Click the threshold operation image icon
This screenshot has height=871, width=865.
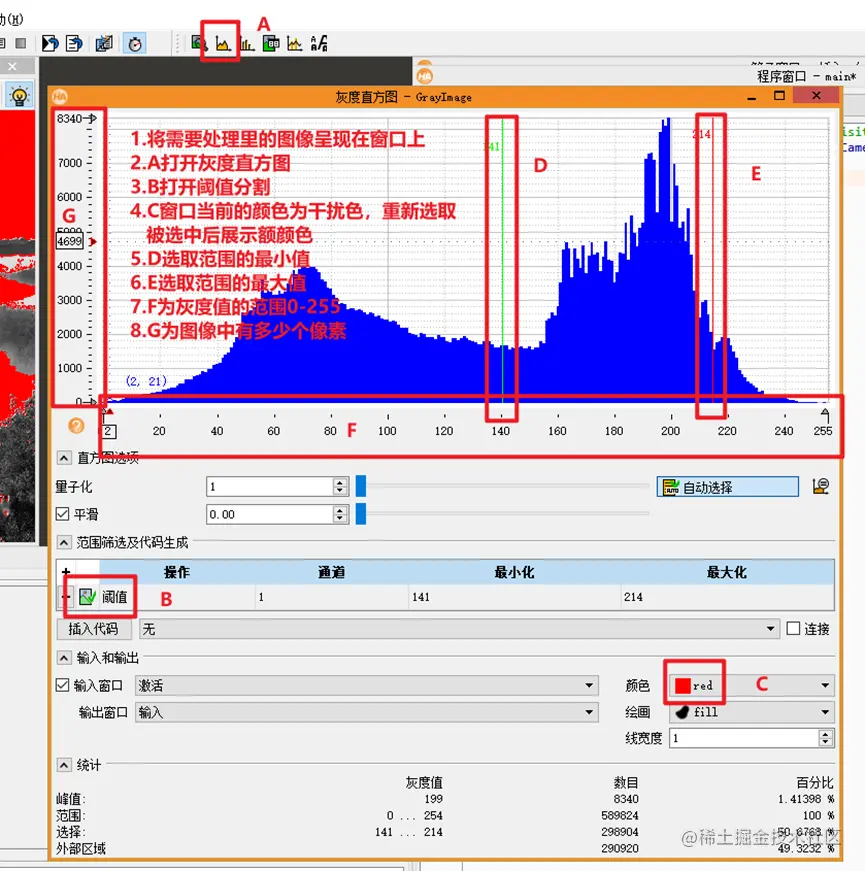pyautogui.click(x=87, y=597)
